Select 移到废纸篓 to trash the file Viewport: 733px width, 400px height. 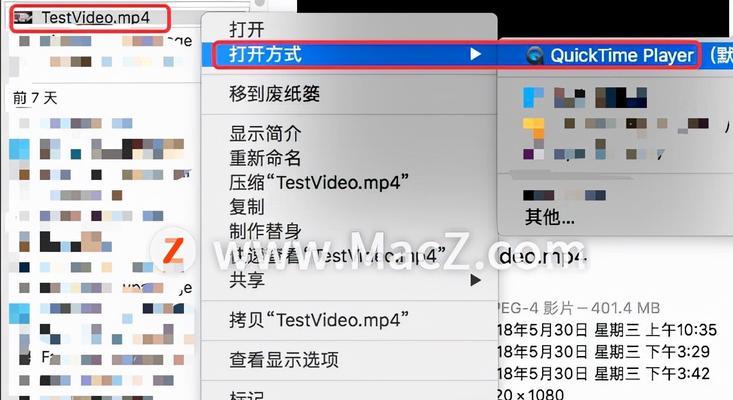[274, 94]
